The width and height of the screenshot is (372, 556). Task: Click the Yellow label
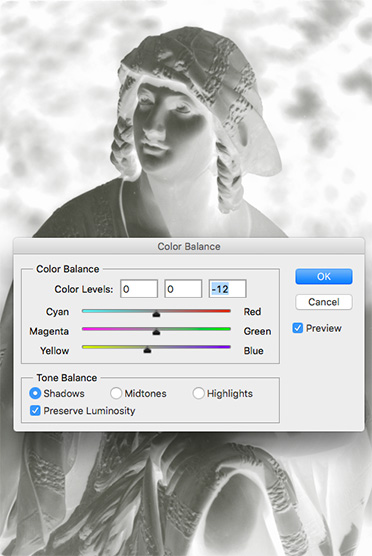54,351
